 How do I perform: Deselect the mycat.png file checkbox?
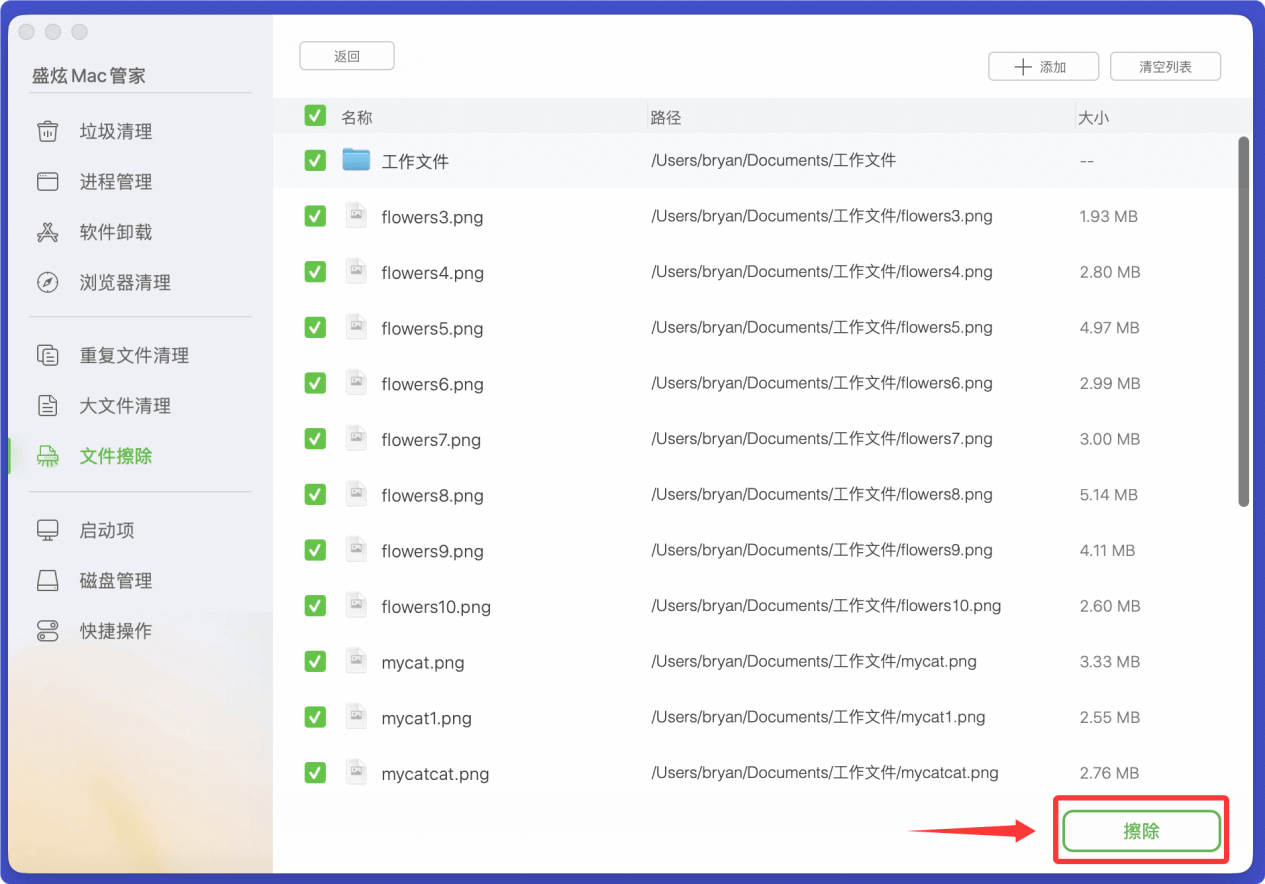tap(315, 661)
